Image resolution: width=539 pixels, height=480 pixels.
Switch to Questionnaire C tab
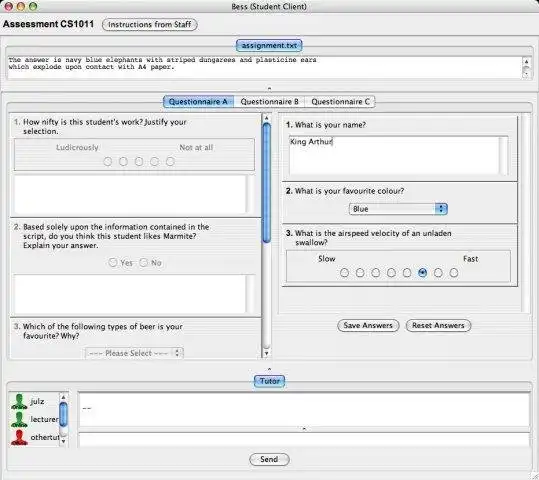coord(340,102)
